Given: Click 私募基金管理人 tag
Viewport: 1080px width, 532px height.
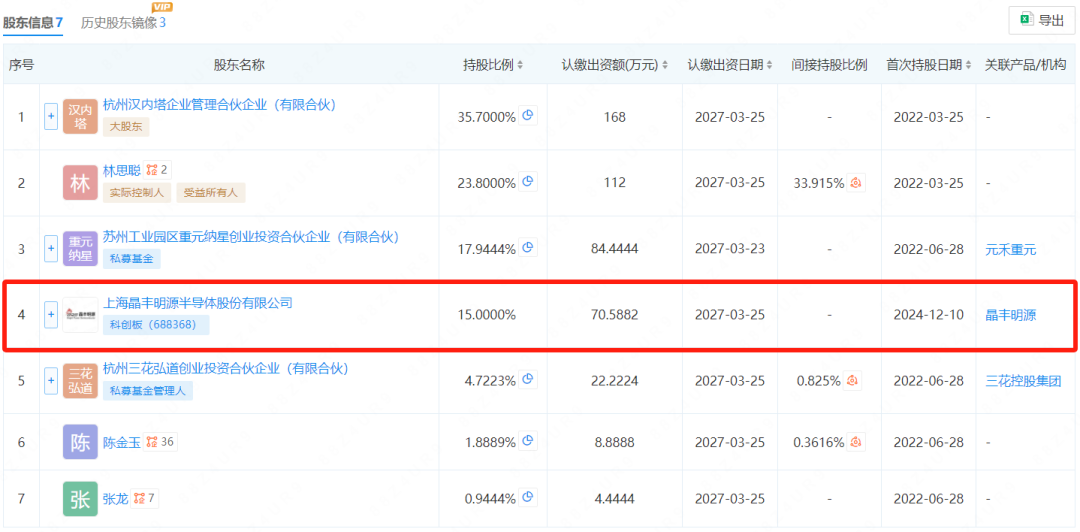Looking at the screenshot, I should (148, 391).
